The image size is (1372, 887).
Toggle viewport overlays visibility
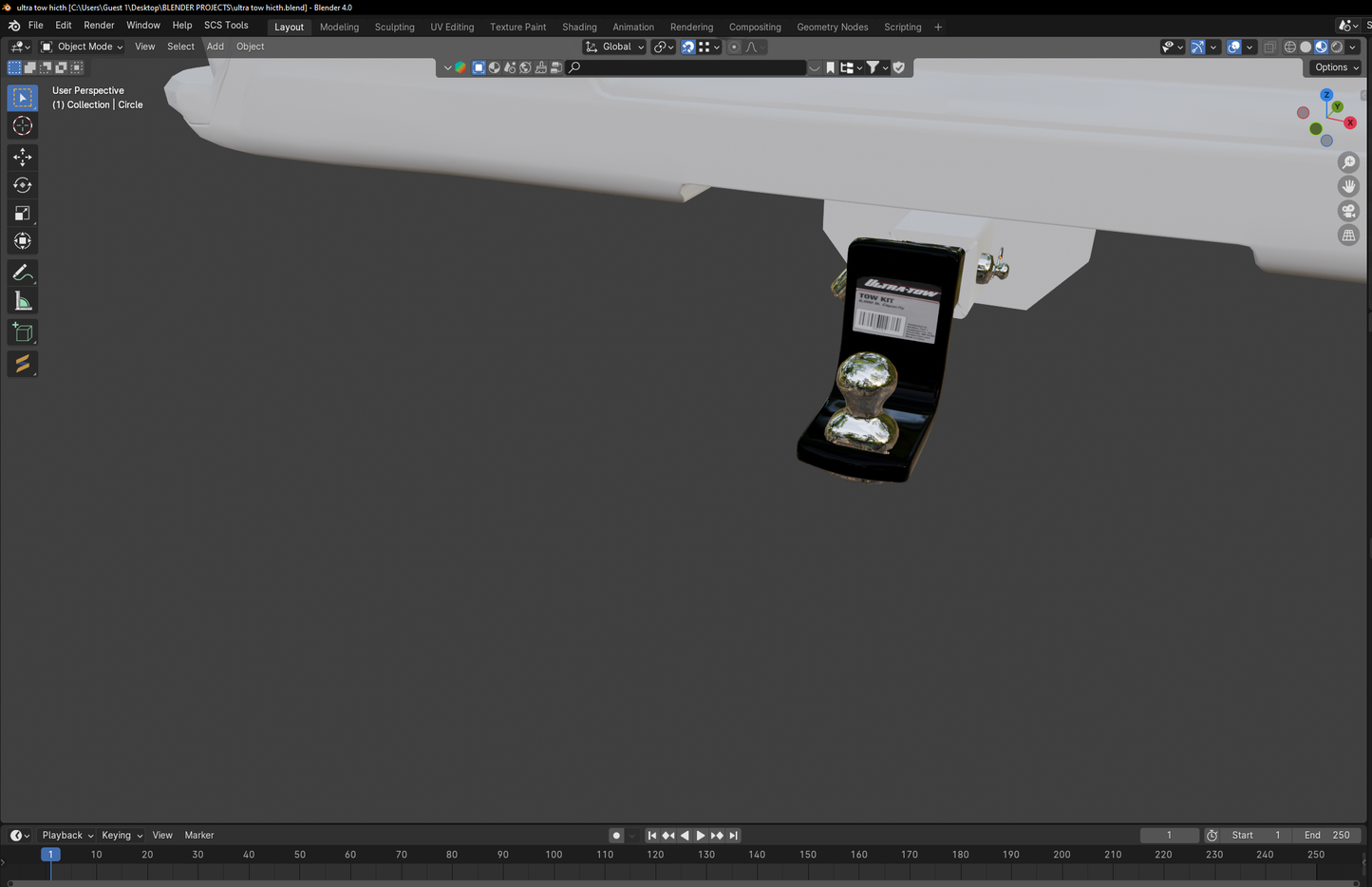(x=1233, y=47)
